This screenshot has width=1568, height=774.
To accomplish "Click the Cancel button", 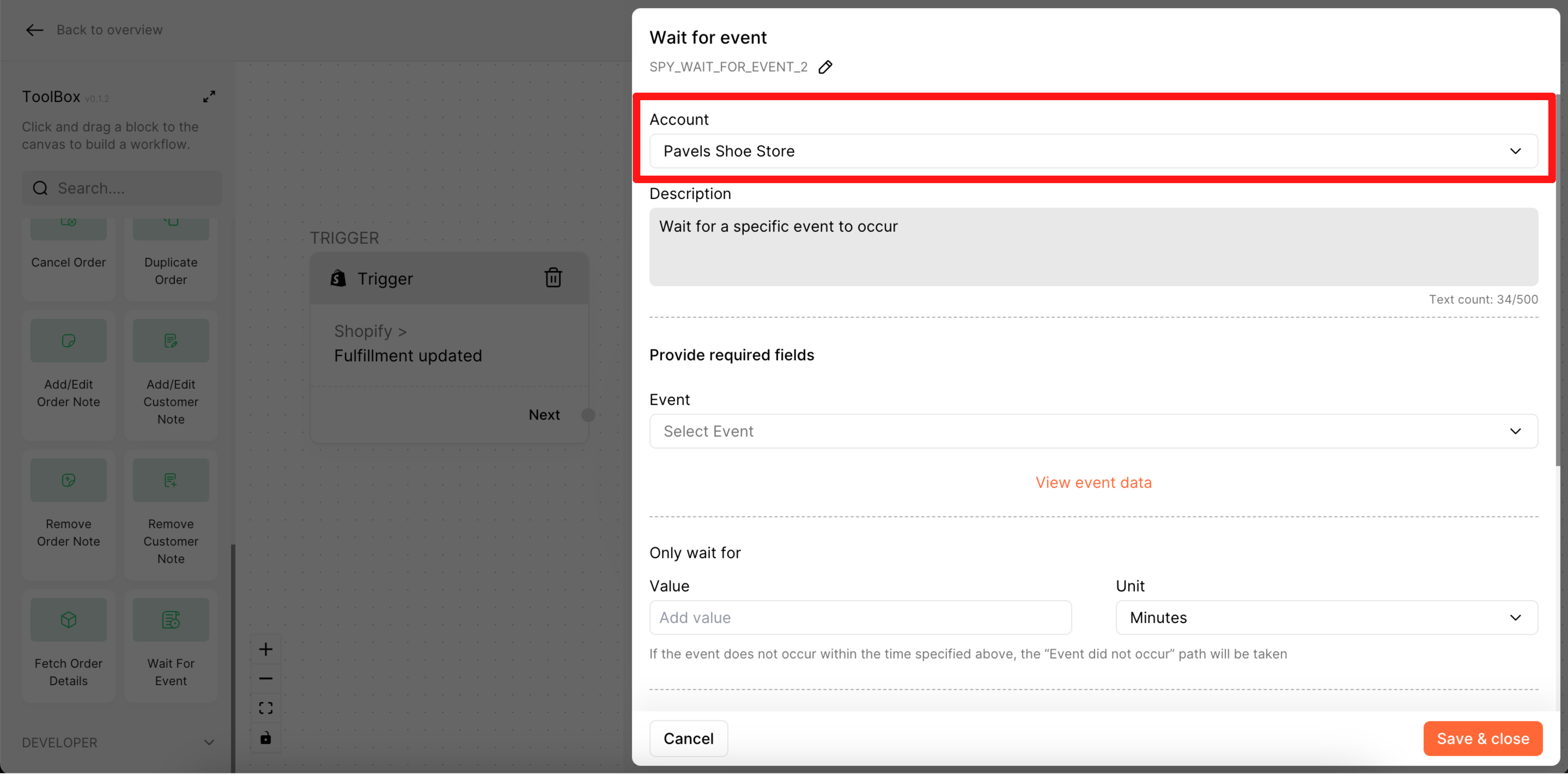I will click(x=688, y=739).
